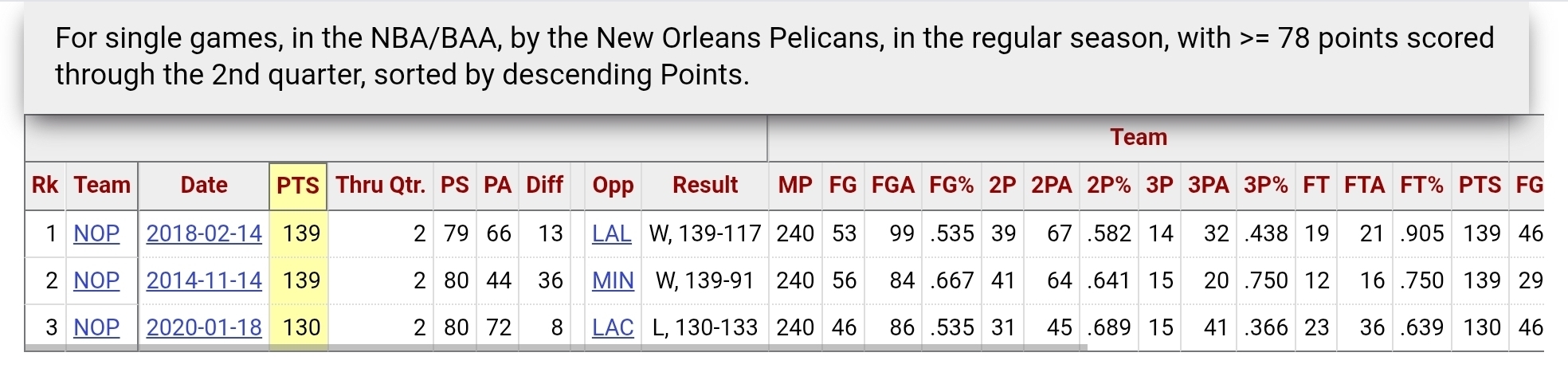The height and width of the screenshot is (376, 1568).
Task: Sort by the FG% column header
Action: (x=951, y=186)
